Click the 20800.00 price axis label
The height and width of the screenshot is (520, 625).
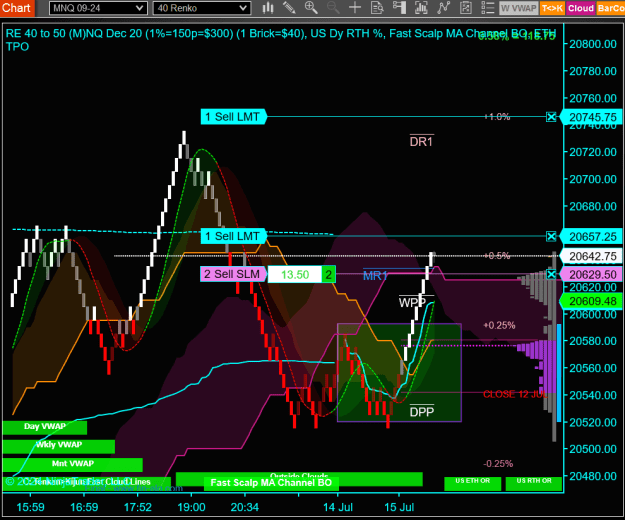593,44
